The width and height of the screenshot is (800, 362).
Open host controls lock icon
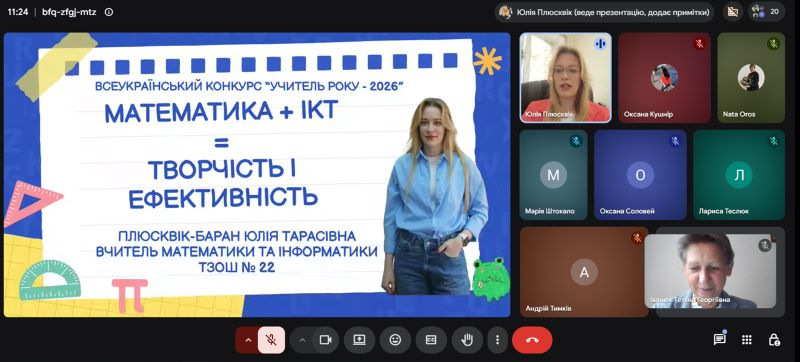[773, 340]
